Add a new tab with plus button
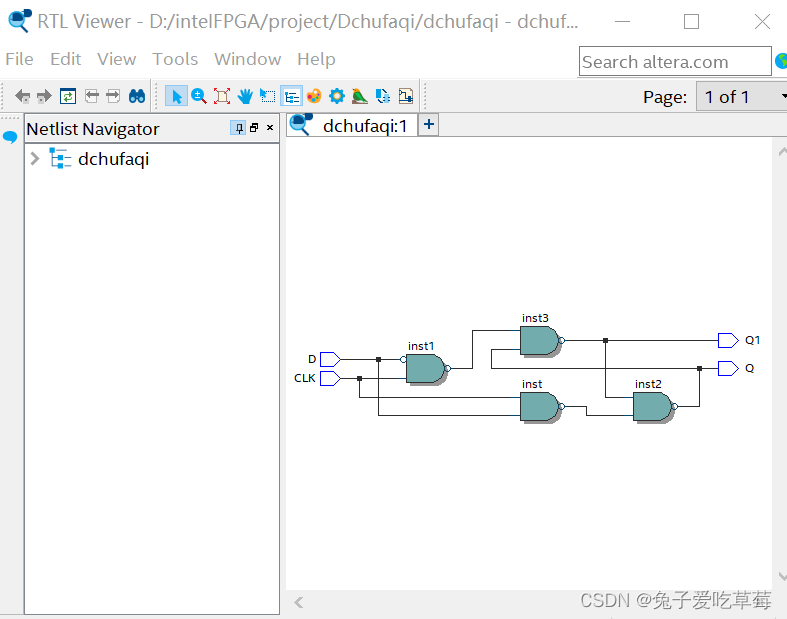This screenshot has width=787, height=619. pyautogui.click(x=429, y=125)
